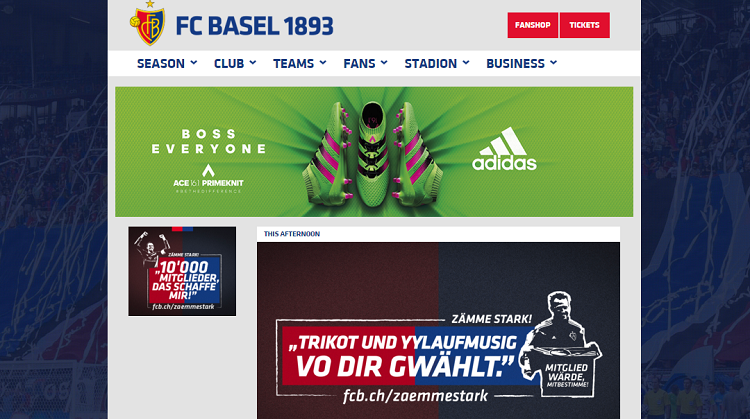Viewport: 750px width, 419px height.
Task: Click the BOSS EVERYONE banner text
Action: [x=209, y=141]
